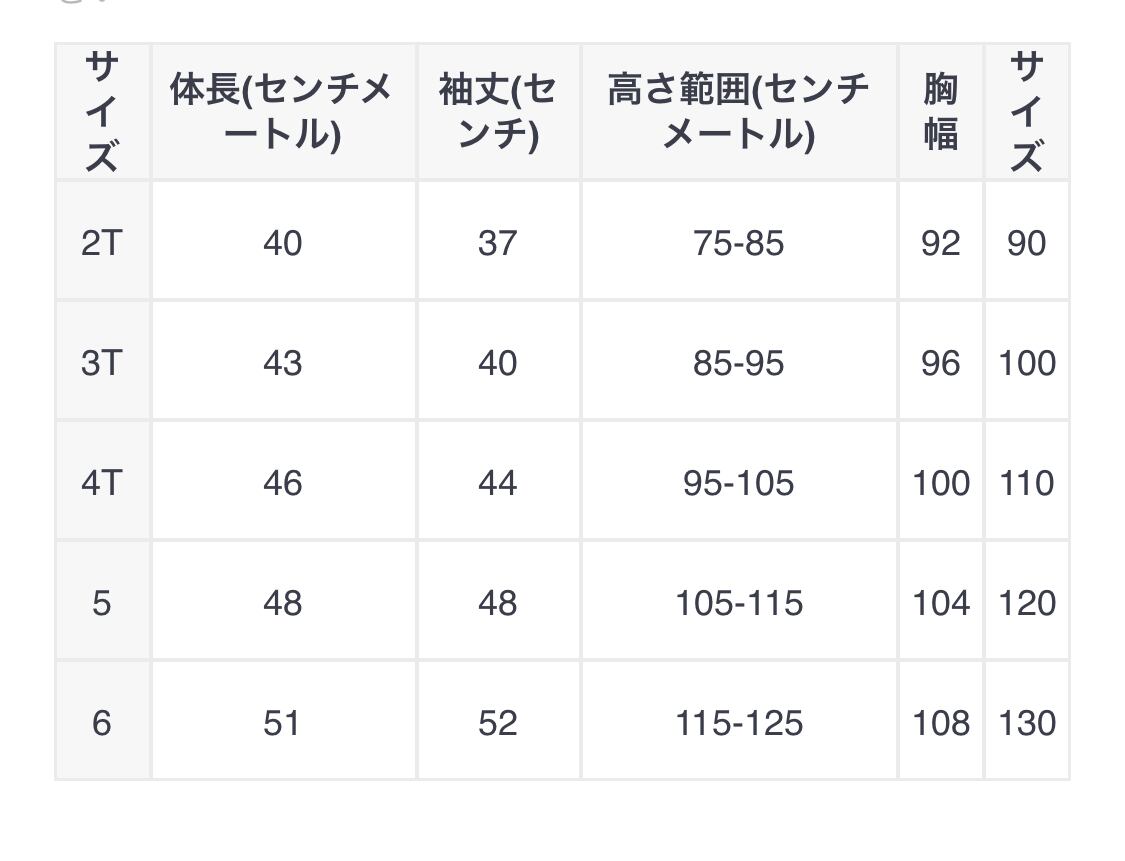
Task: Click the size value 130 cell
Action: coord(1027,723)
